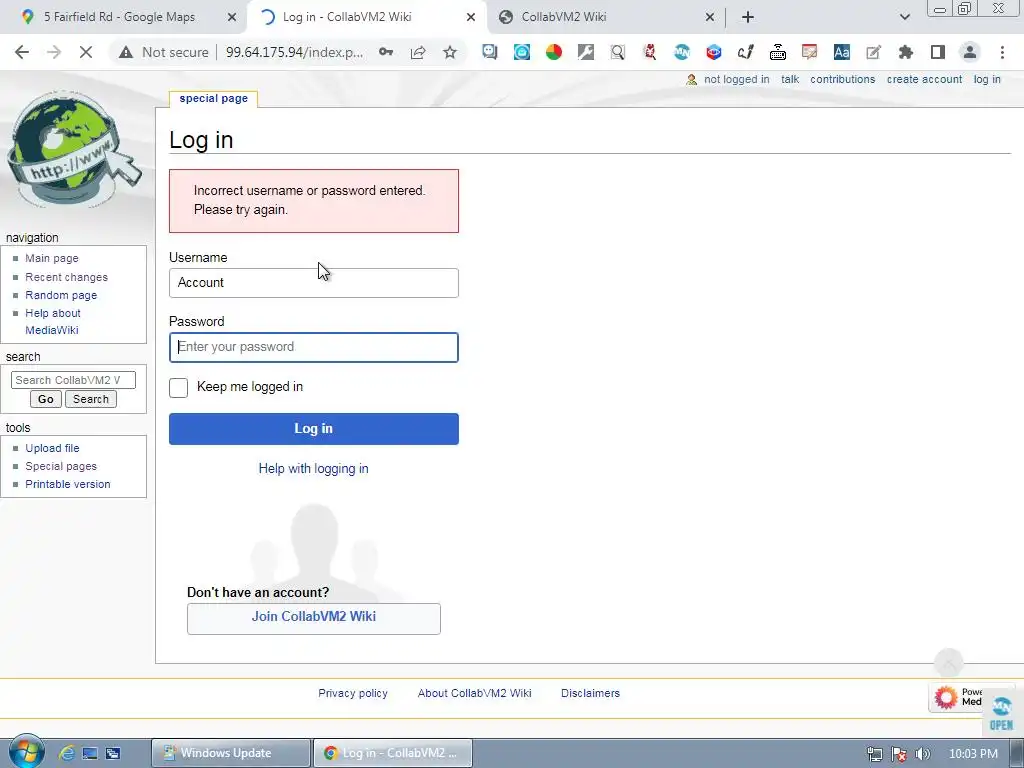Open the magnifier page-search extension
Screen dimensions: 1024x768
618,52
